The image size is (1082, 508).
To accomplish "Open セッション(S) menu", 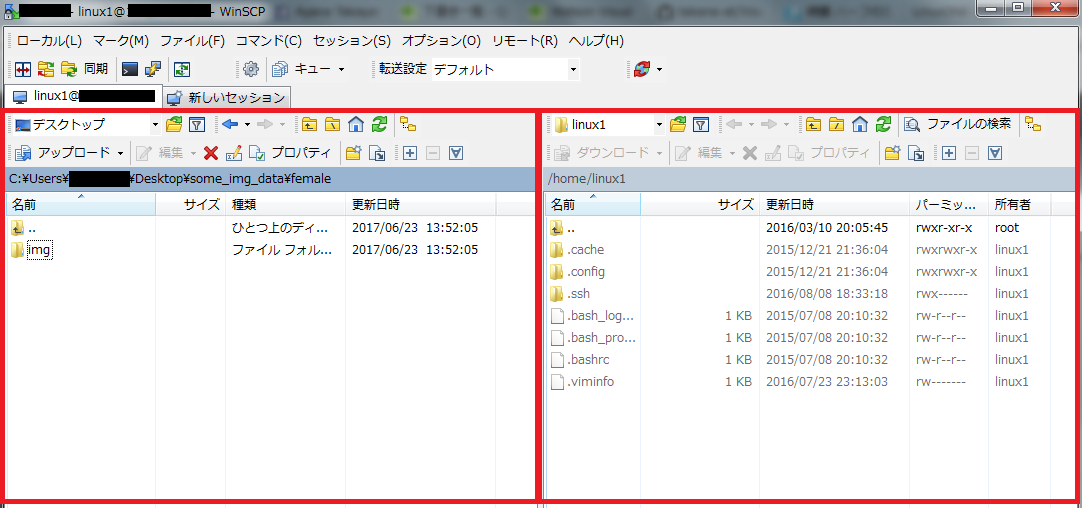I will point(352,41).
